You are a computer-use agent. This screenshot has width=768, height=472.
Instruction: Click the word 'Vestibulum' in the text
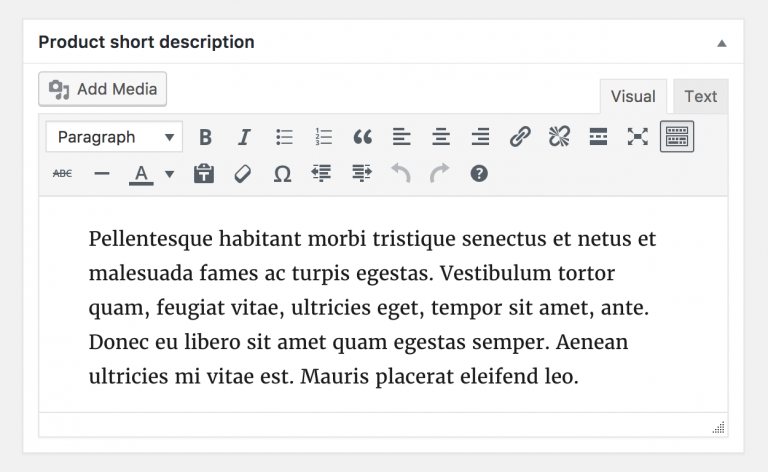pyautogui.click(x=495, y=273)
